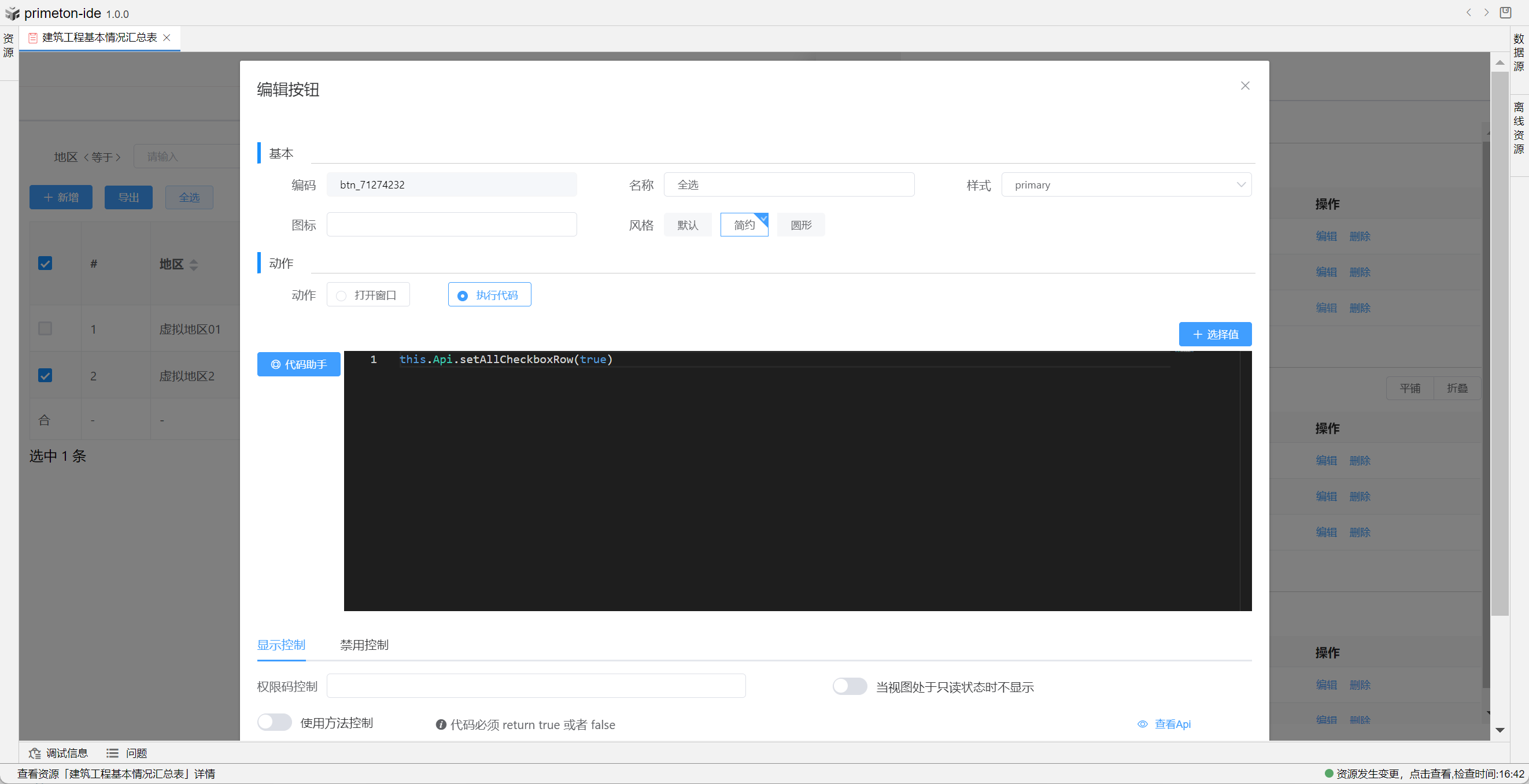Click the 权限码控制 input field
The height and width of the screenshot is (784, 1529).
coord(535,686)
